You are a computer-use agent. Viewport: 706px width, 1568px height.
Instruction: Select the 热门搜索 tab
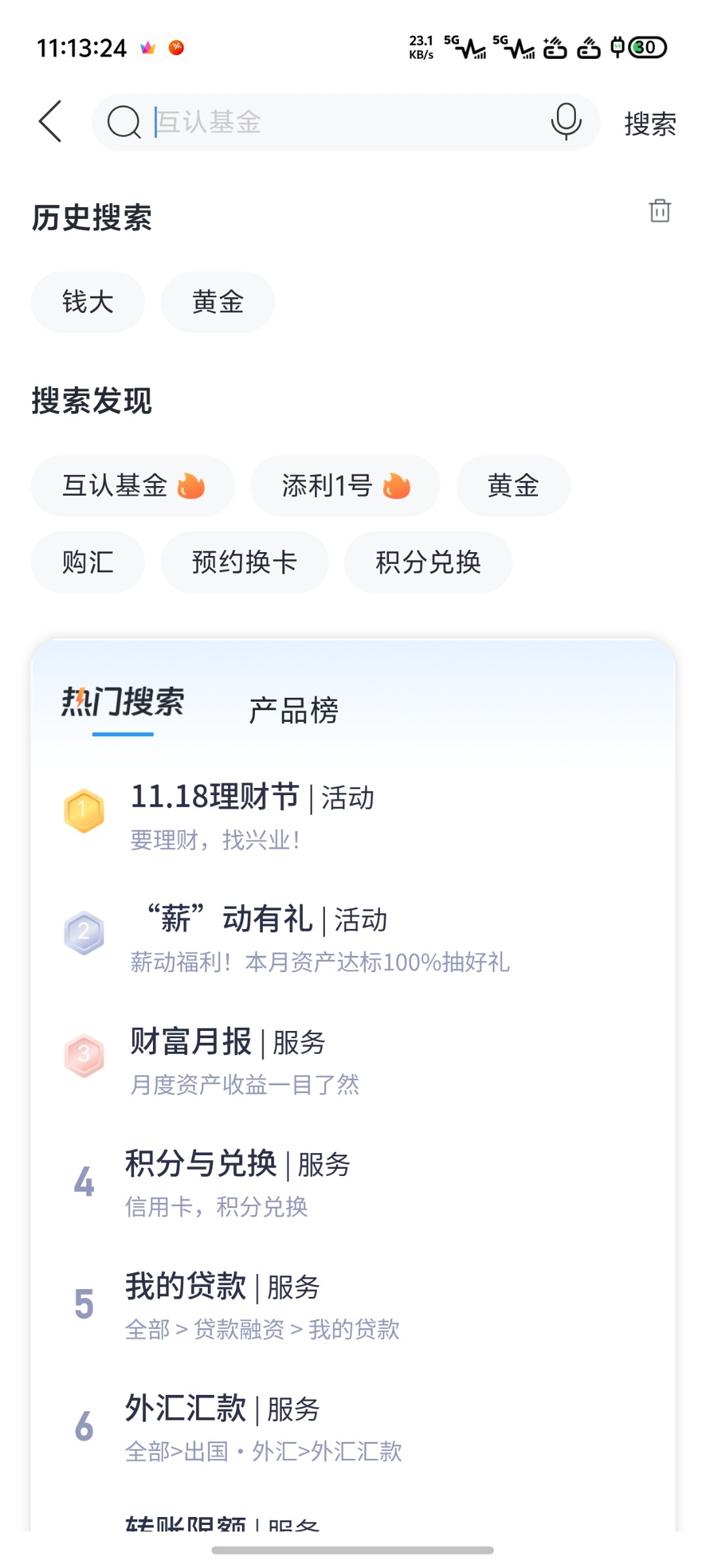tap(123, 704)
